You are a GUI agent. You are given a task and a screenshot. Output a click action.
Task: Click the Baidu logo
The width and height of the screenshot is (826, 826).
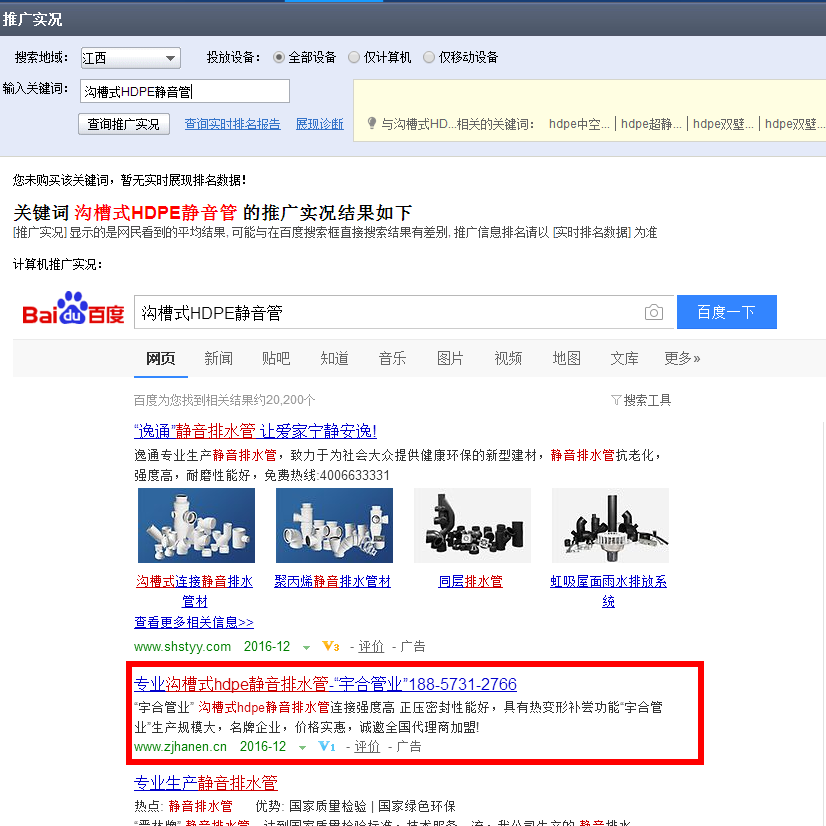[x=73, y=308]
